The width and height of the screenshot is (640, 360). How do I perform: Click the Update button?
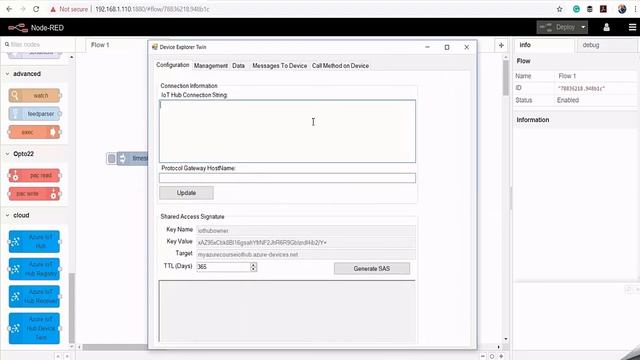coord(186,193)
